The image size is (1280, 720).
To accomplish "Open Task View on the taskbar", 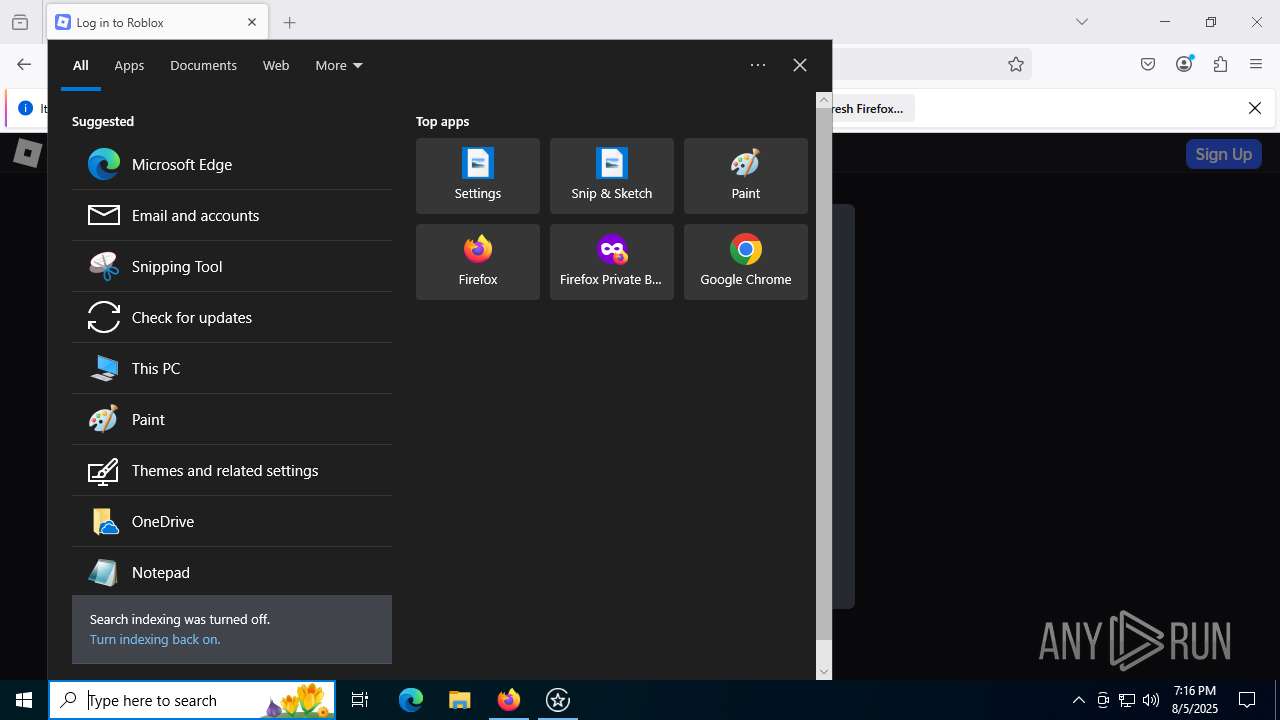I will [360, 700].
